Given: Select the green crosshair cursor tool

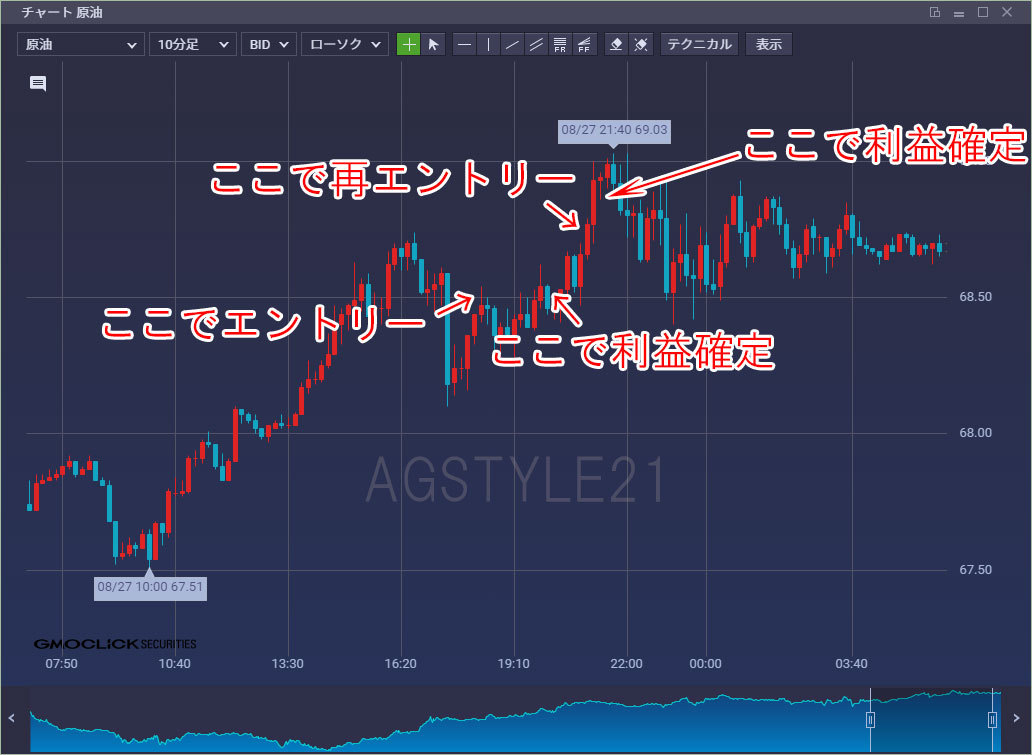Looking at the screenshot, I should click(x=409, y=45).
